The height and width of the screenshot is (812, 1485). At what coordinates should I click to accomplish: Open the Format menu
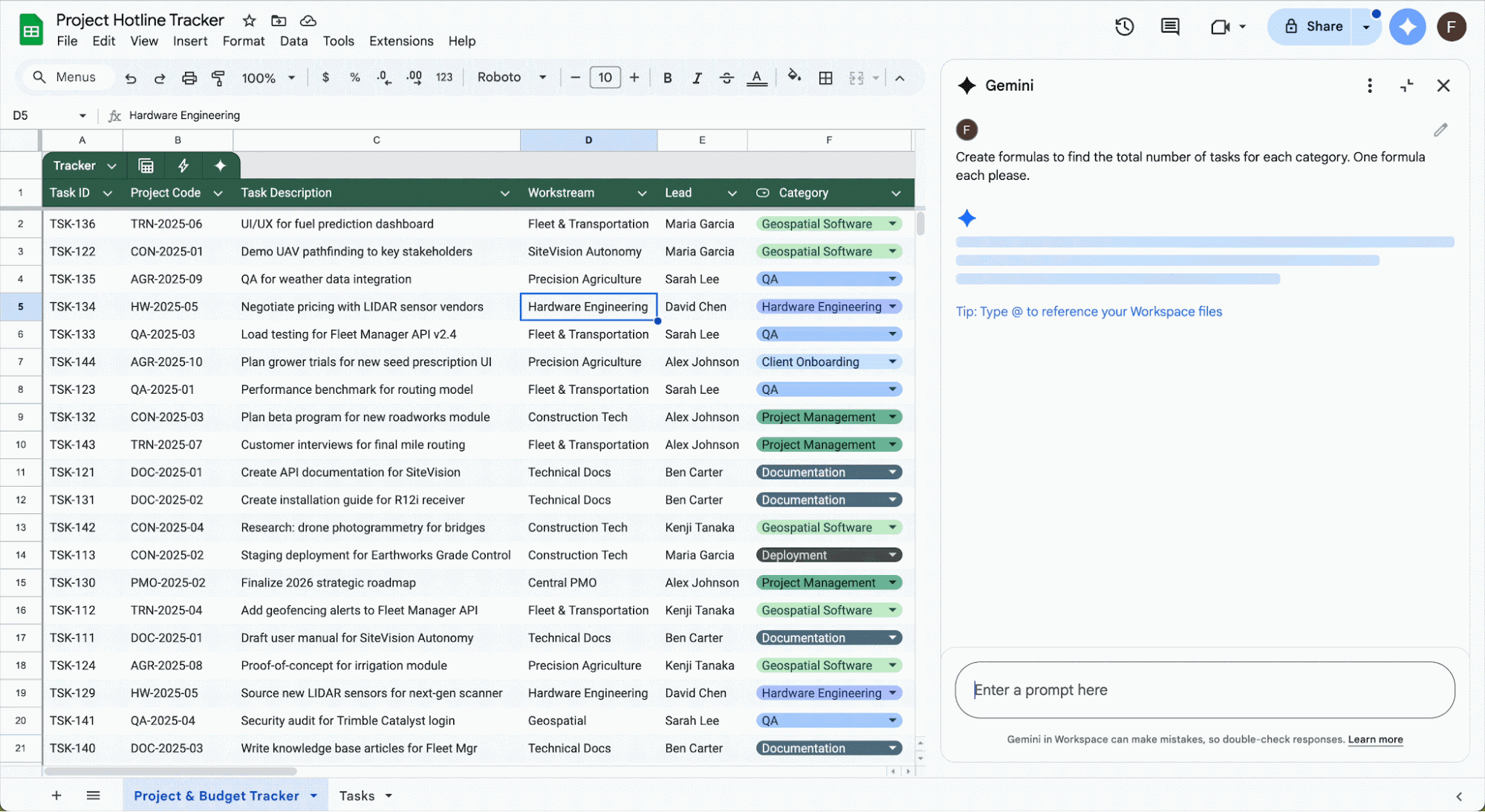(243, 41)
